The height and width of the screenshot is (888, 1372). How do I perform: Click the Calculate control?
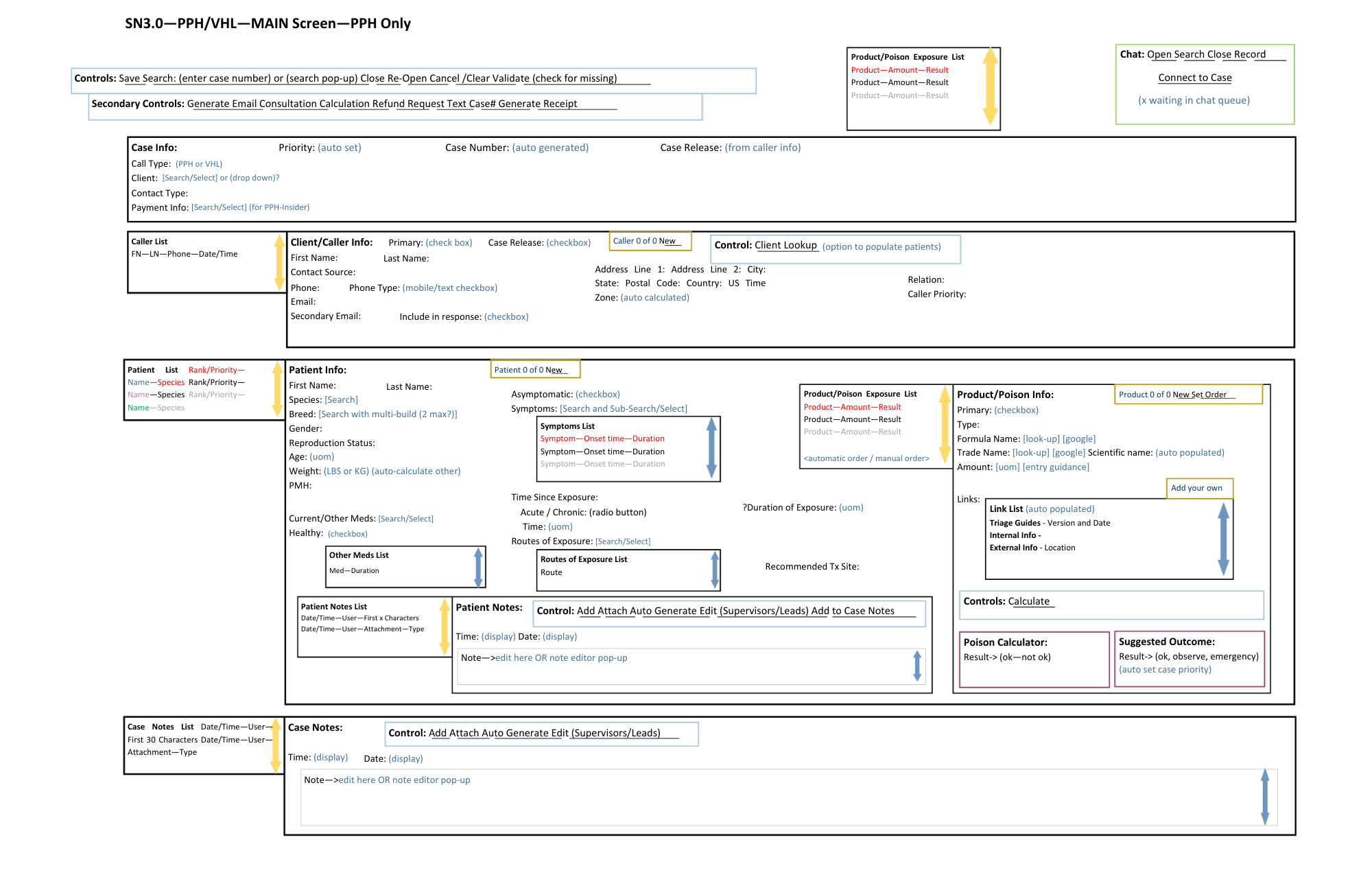click(x=1028, y=601)
